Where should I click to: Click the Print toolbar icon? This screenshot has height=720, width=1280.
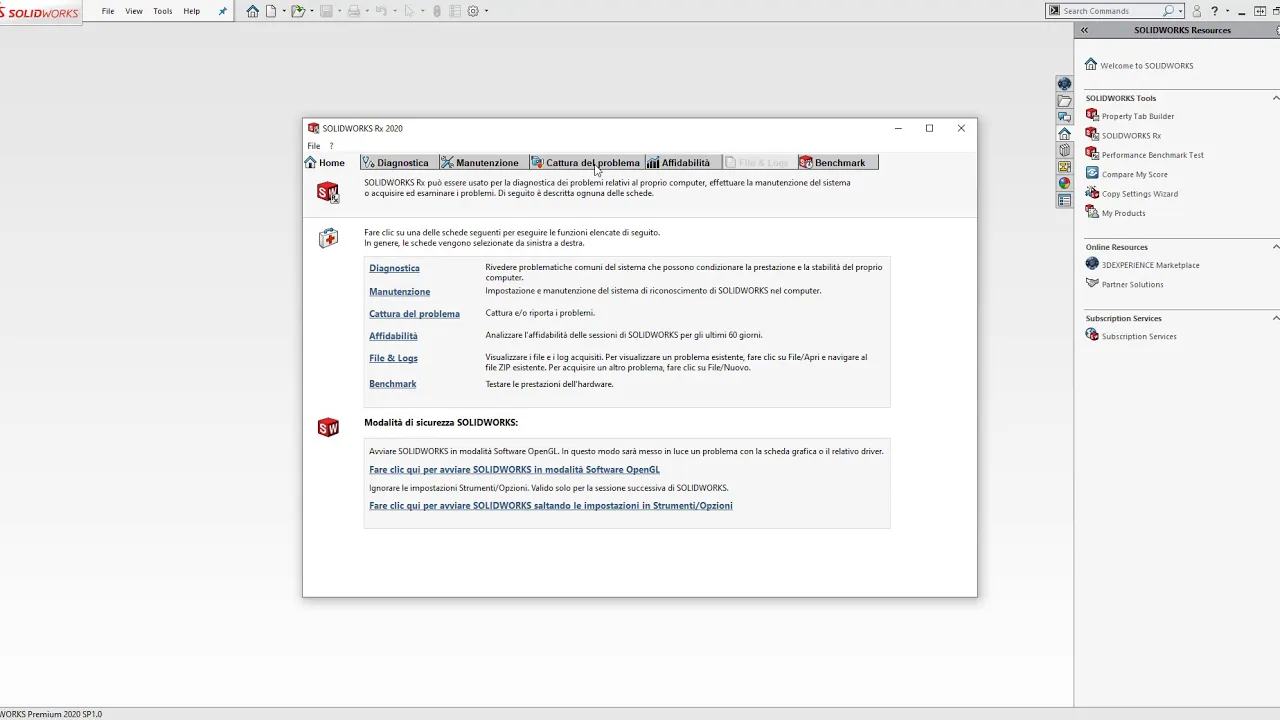(x=354, y=11)
